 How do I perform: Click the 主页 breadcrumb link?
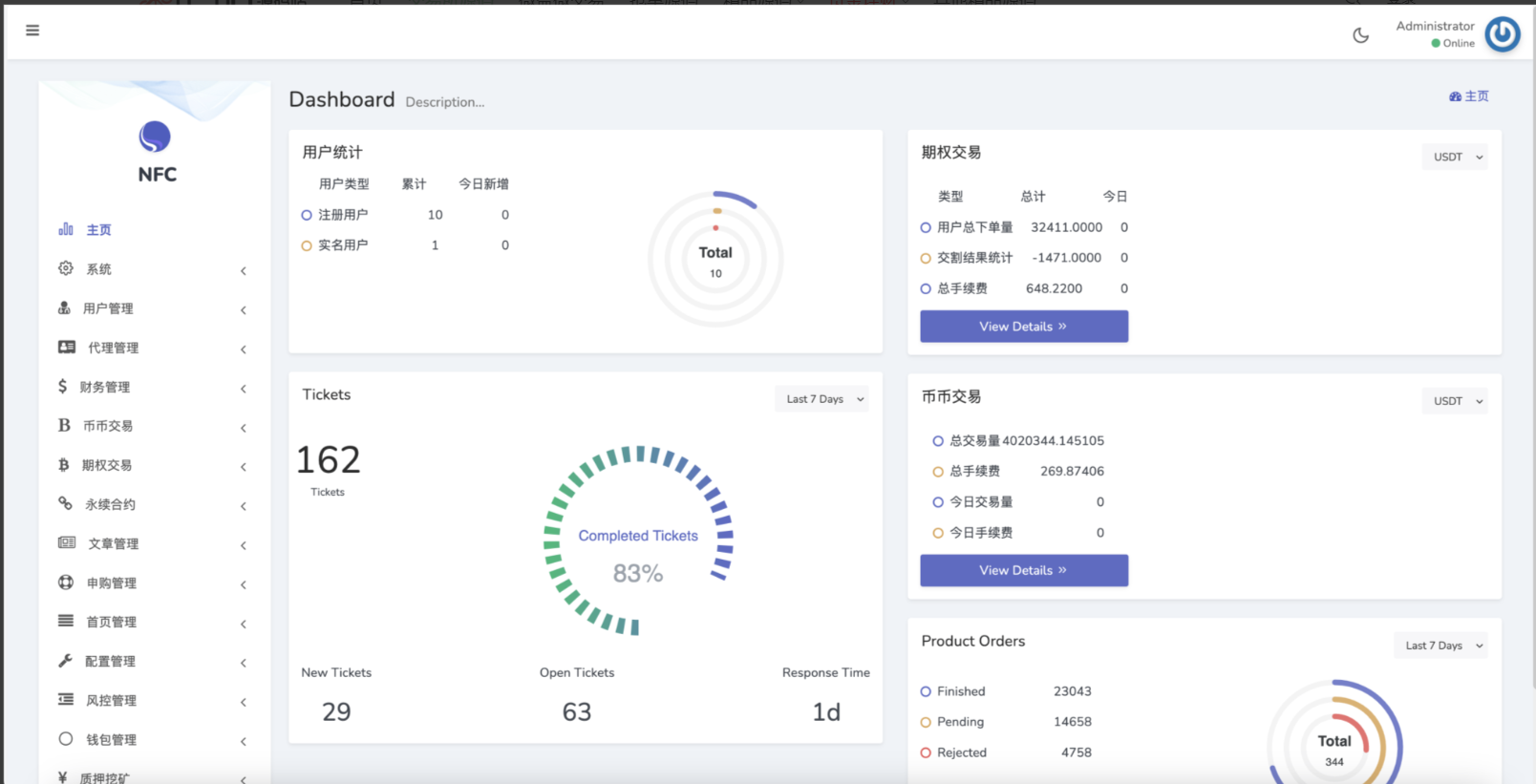pyautogui.click(x=1469, y=96)
